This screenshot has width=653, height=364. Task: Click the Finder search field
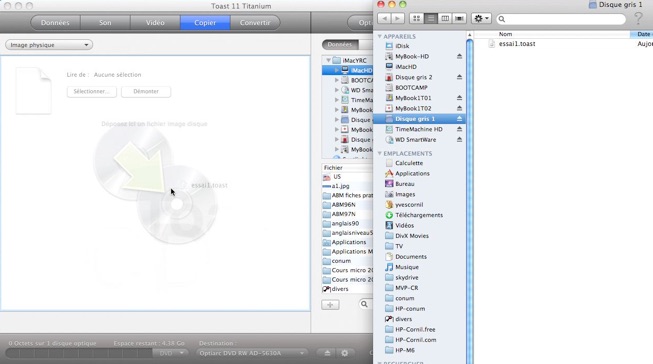(x=561, y=19)
